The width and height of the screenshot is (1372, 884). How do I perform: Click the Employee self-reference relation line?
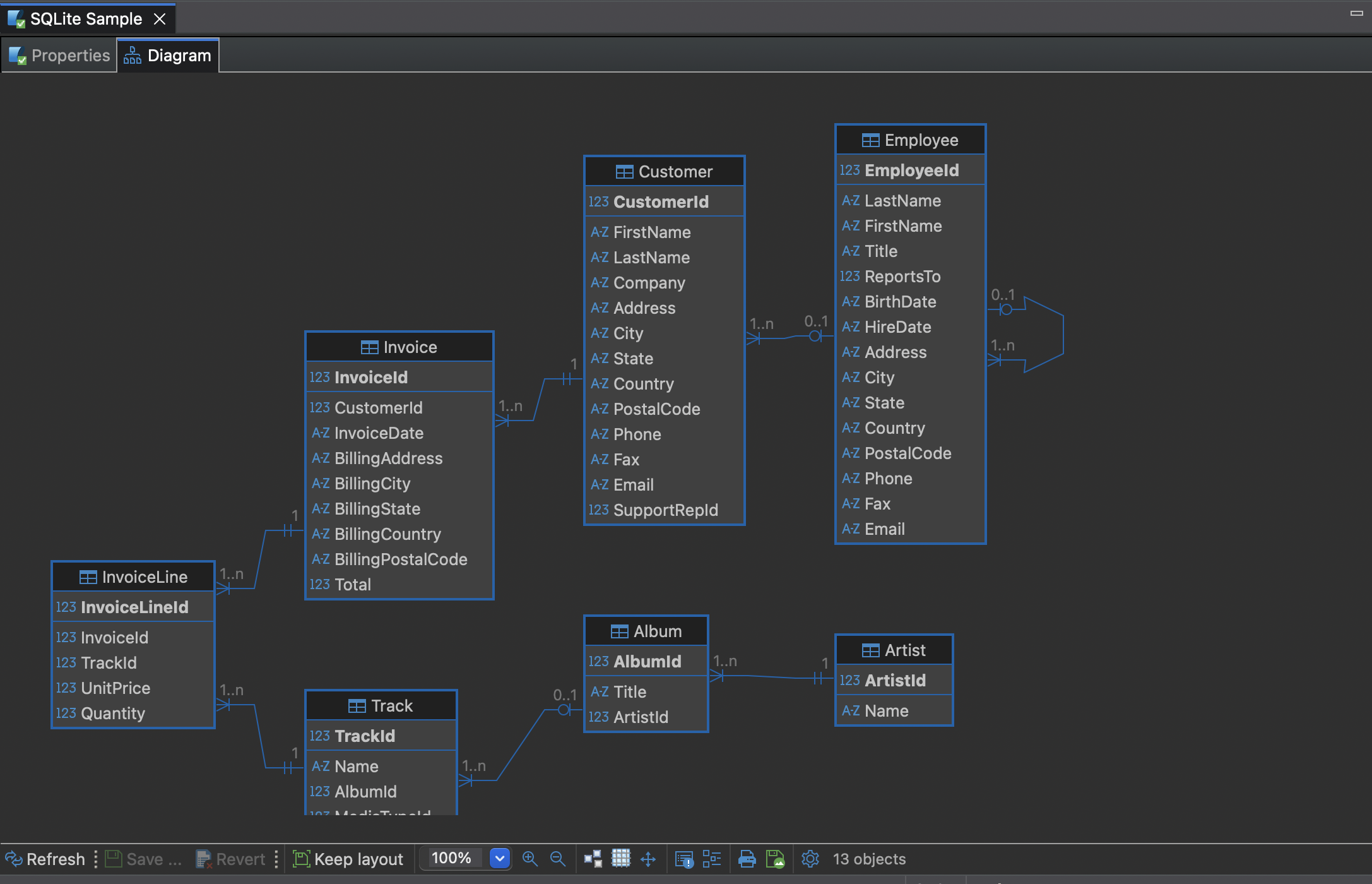(1063, 335)
